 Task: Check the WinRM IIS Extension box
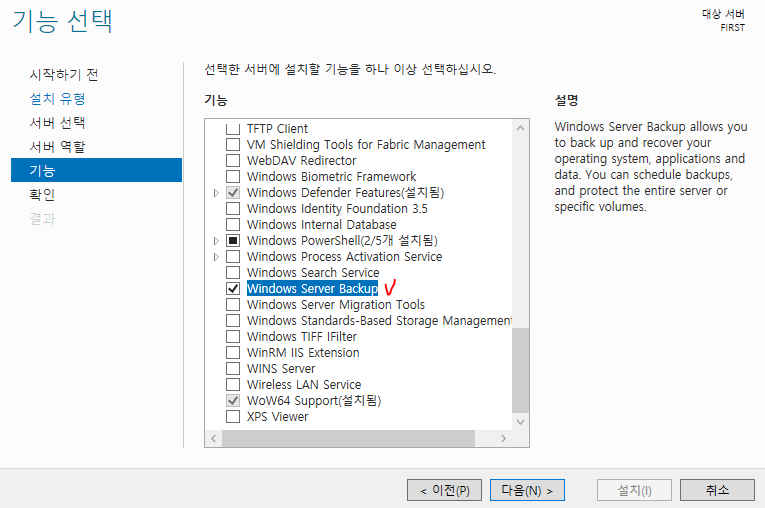[233, 352]
